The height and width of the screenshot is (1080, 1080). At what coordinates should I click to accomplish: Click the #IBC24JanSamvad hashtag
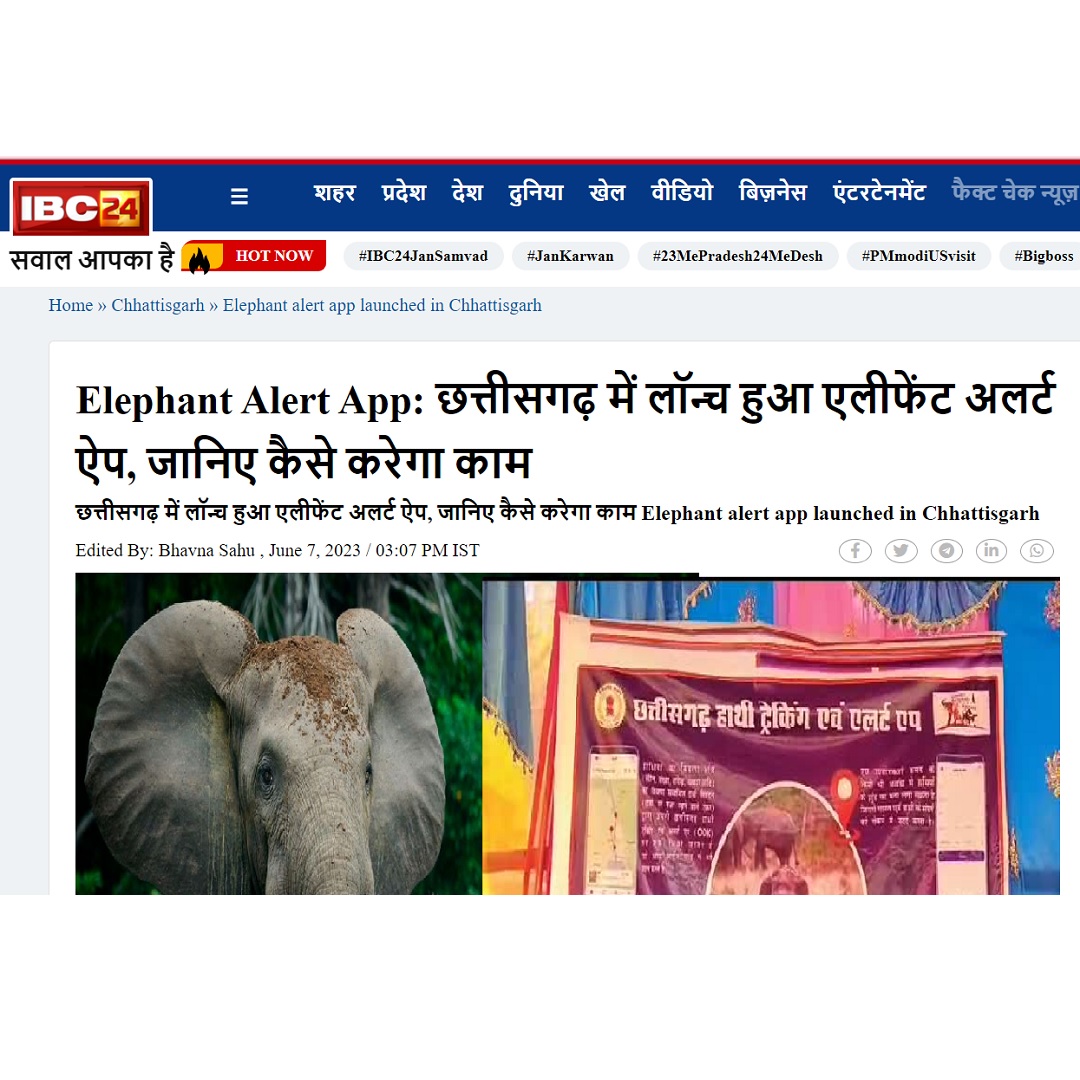[424, 256]
